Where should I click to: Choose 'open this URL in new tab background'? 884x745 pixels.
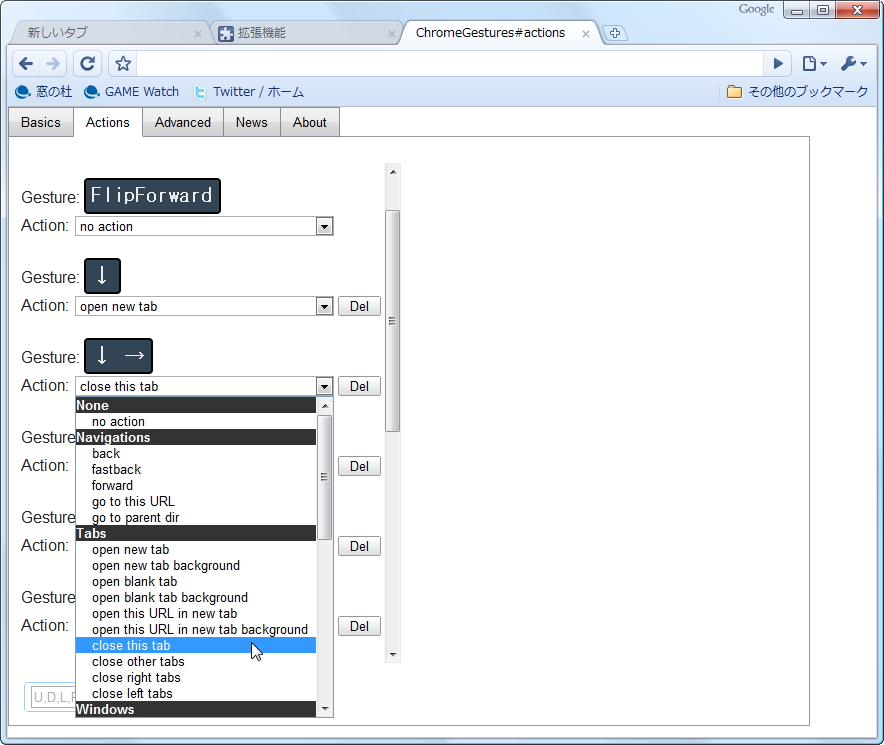[196, 629]
